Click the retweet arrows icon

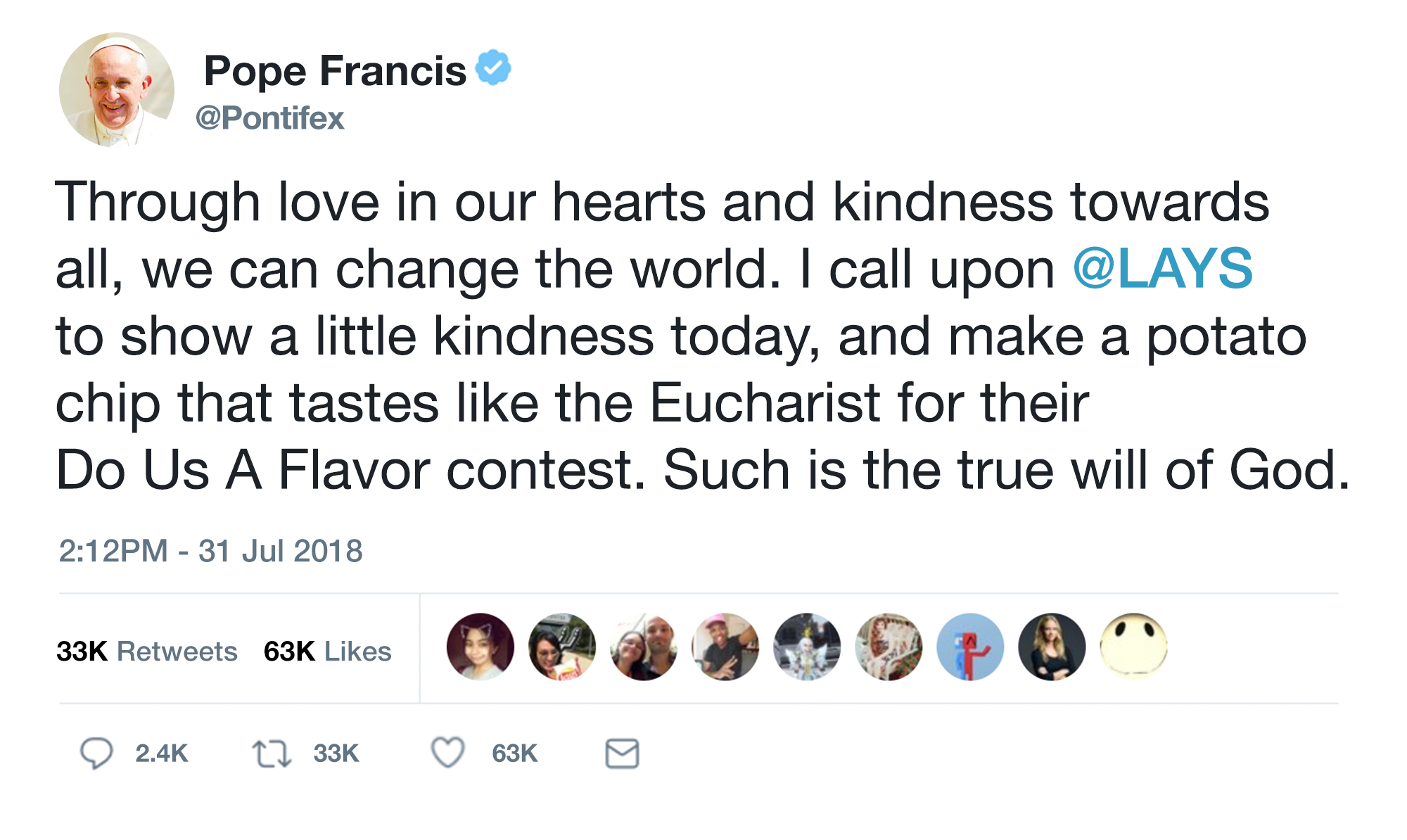[272, 753]
